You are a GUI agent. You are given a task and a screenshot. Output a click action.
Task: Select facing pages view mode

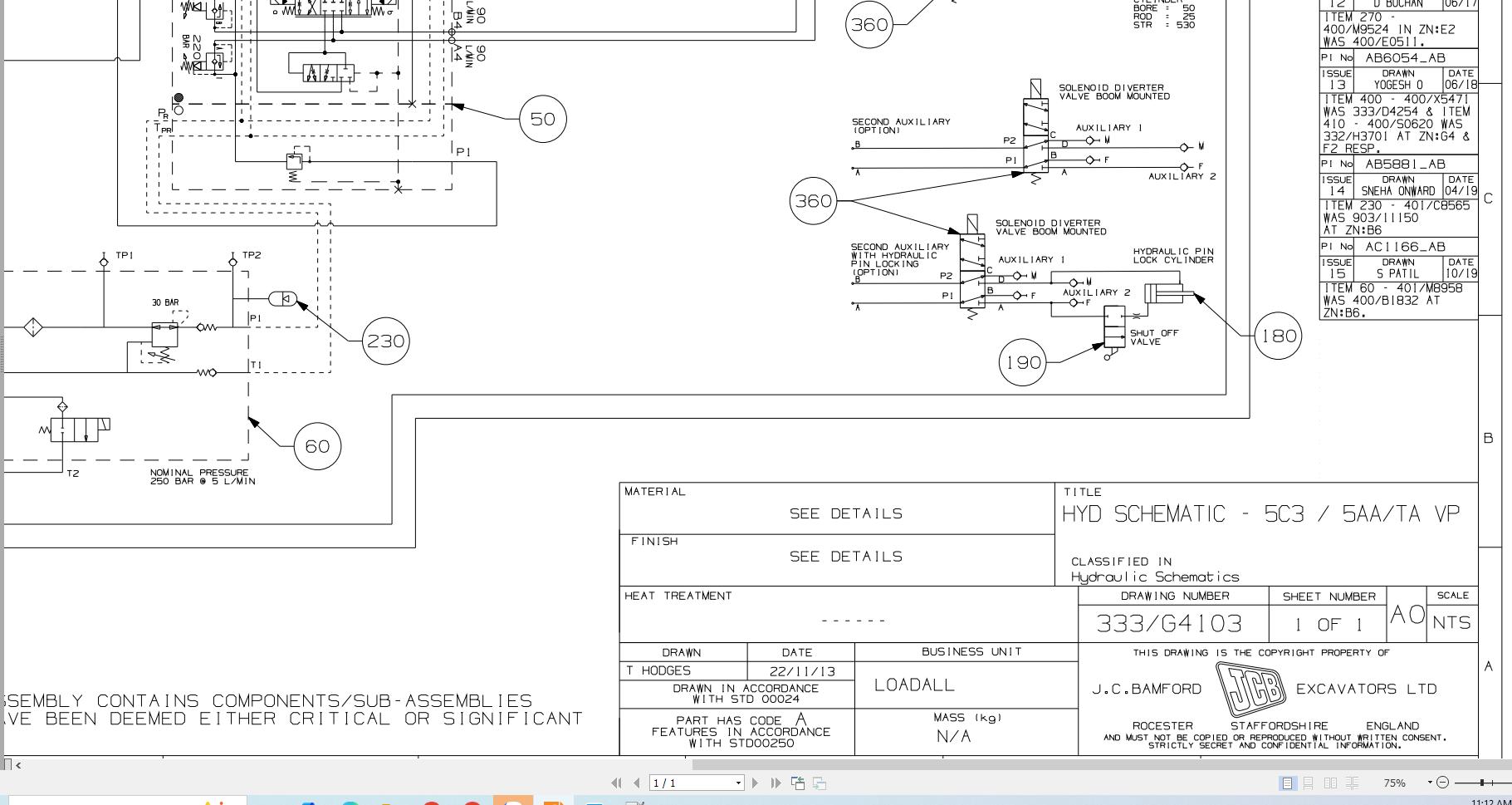coord(1330,783)
